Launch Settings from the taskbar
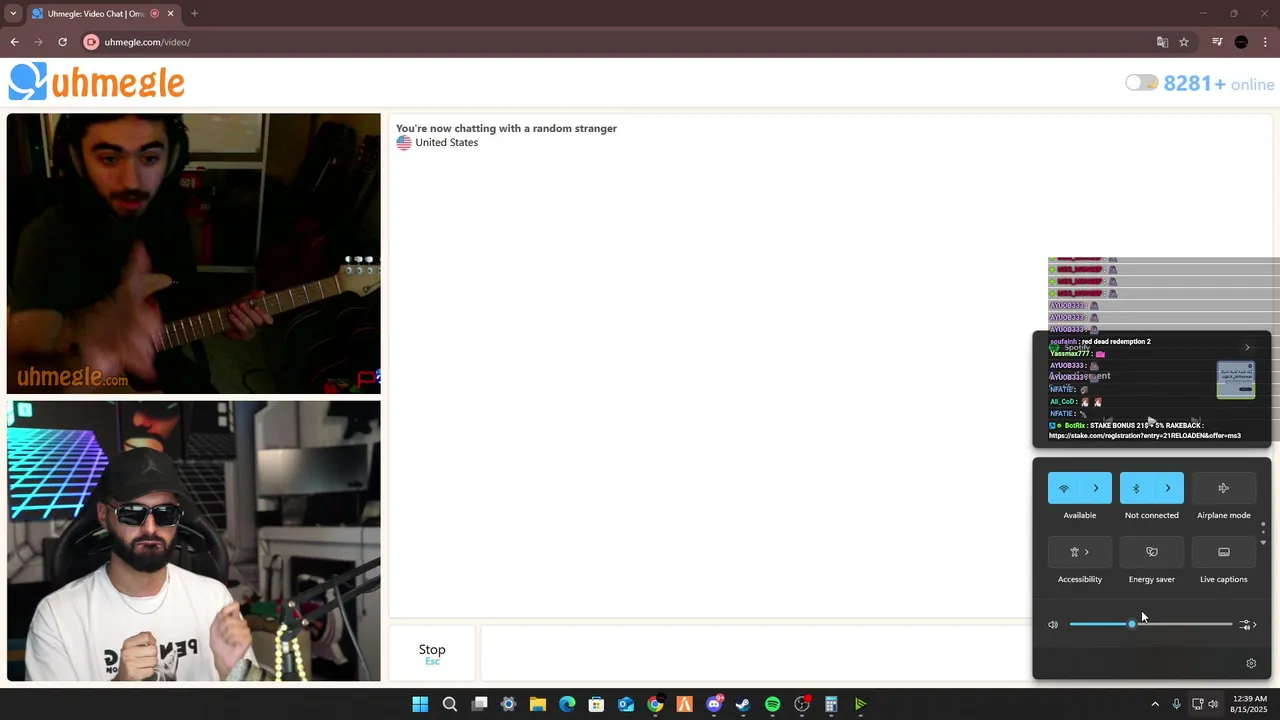This screenshot has height=720, width=1280. click(508, 704)
